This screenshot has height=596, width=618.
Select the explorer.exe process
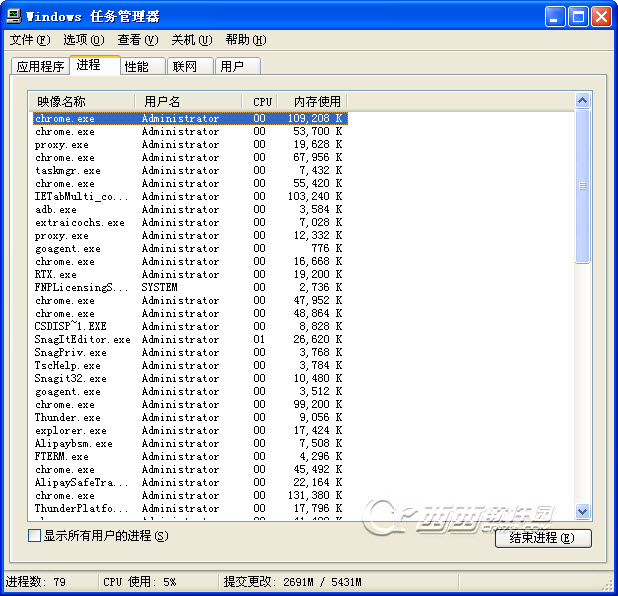click(190, 430)
